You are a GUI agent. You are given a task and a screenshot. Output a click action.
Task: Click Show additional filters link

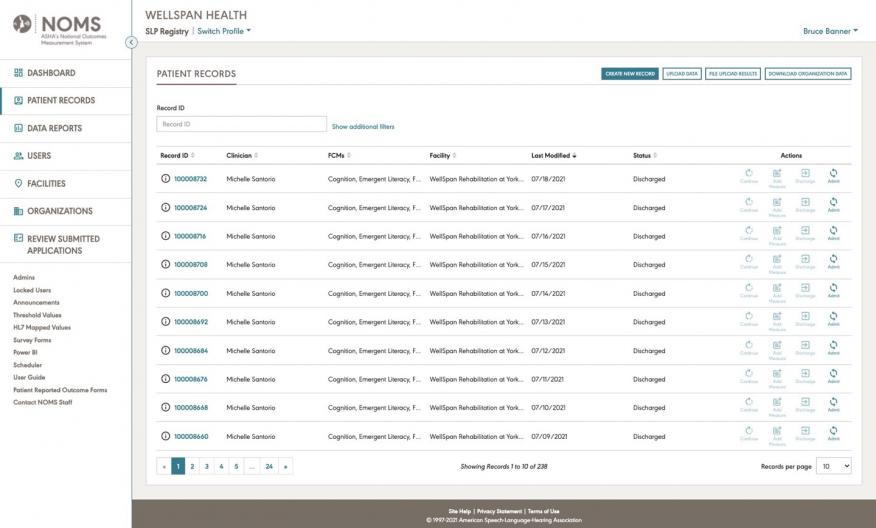tap(363, 127)
